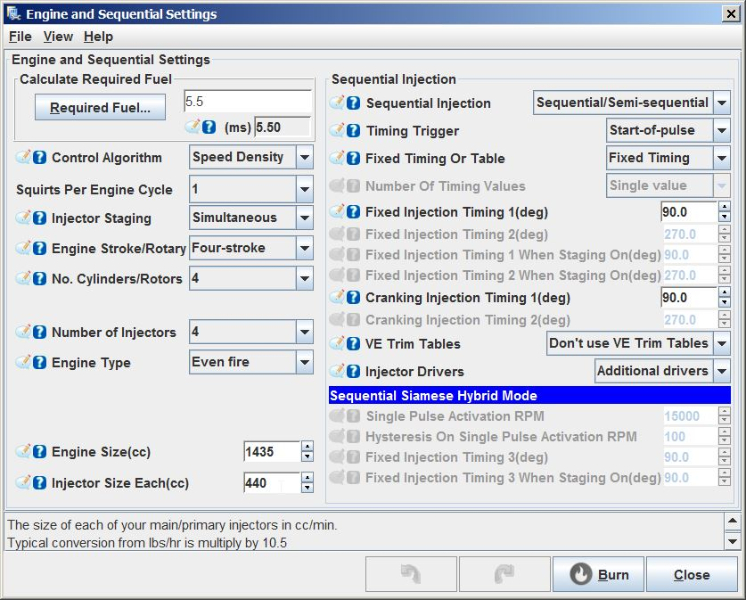Open the Help menu
The height and width of the screenshot is (600, 746).
(98, 36)
